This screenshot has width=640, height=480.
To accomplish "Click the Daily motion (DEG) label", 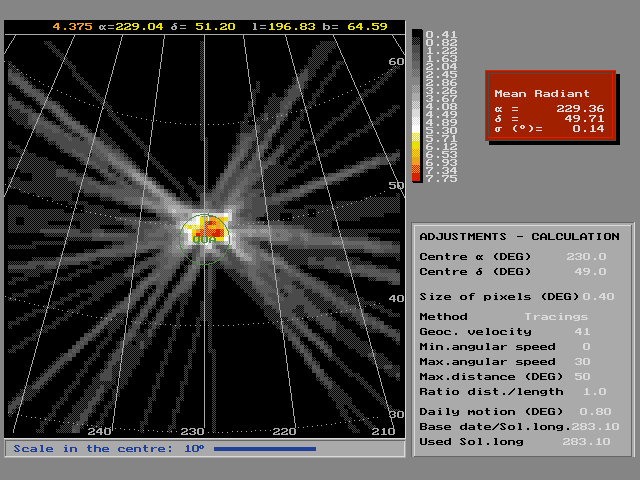I will tap(491, 412).
